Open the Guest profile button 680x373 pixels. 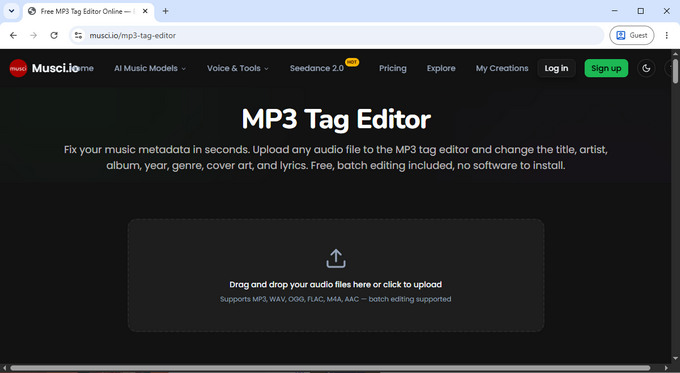[x=631, y=36]
